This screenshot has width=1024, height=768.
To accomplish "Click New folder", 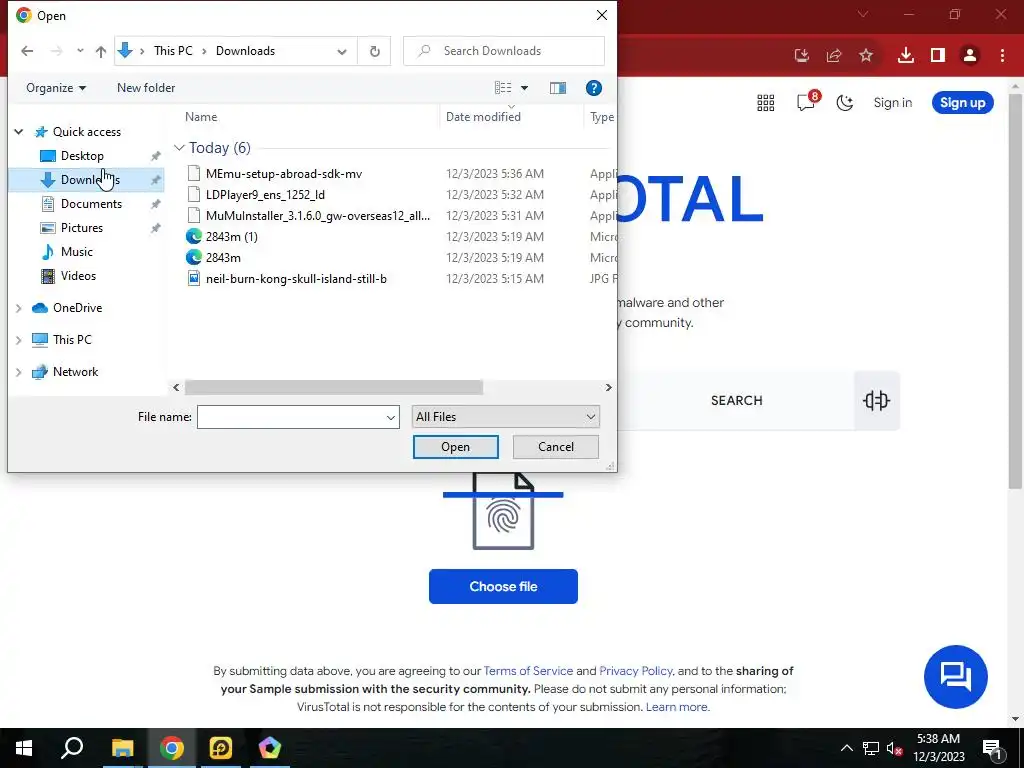I will pyautogui.click(x=146, y=88).
